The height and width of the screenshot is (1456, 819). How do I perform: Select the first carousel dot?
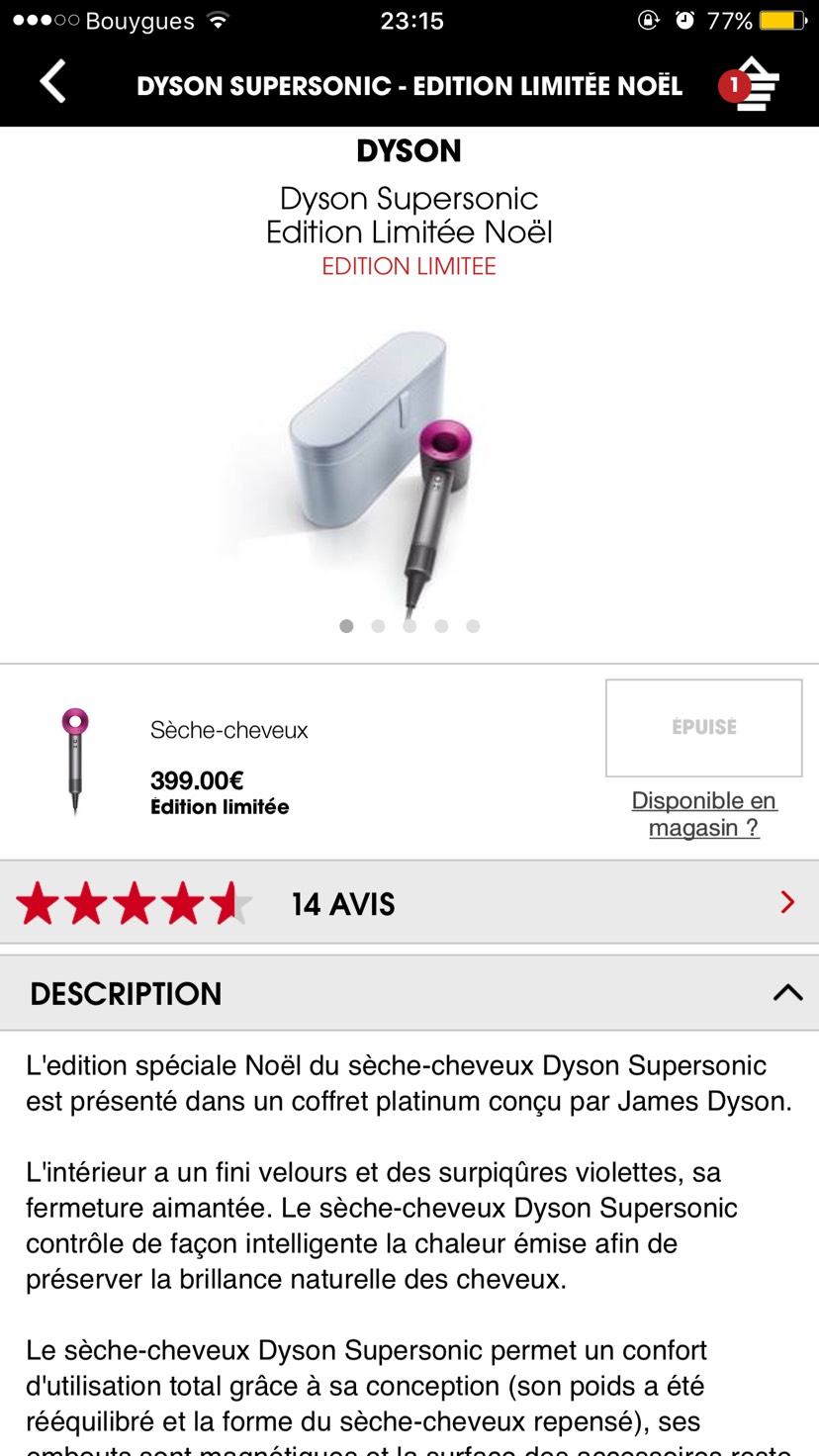coord(346,626)
